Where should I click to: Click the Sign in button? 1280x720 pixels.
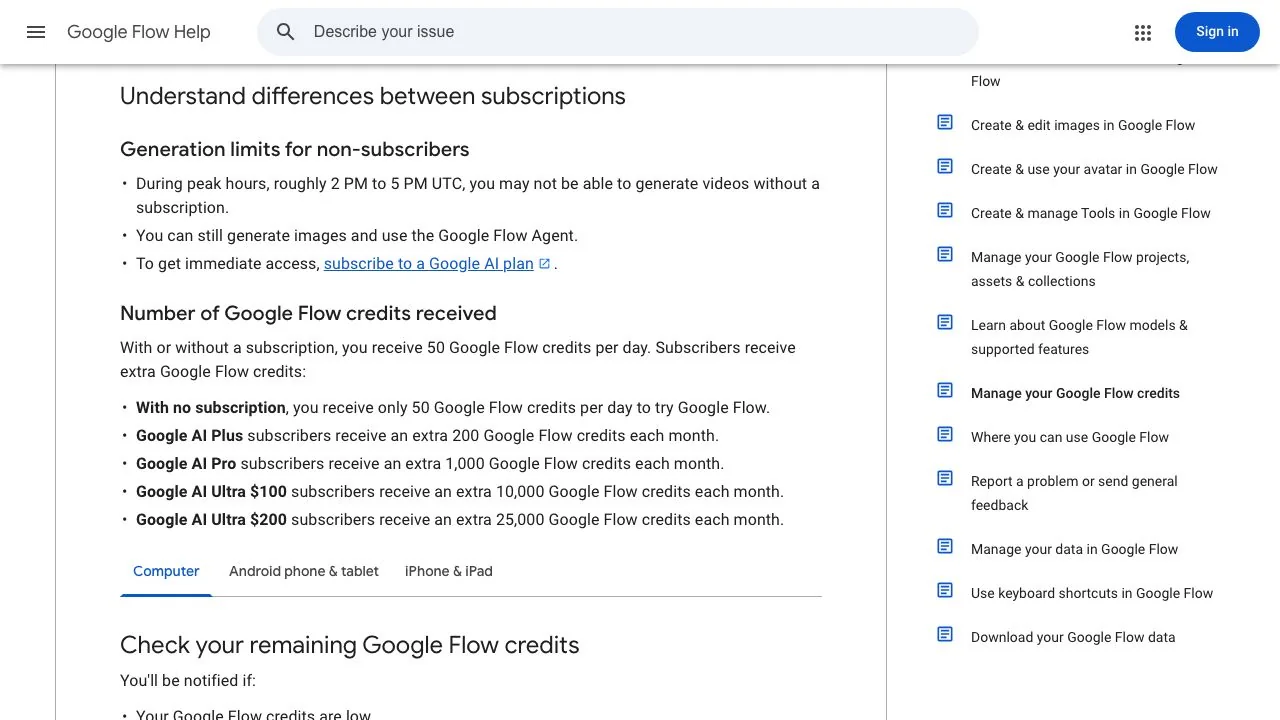pos(1217,32)
